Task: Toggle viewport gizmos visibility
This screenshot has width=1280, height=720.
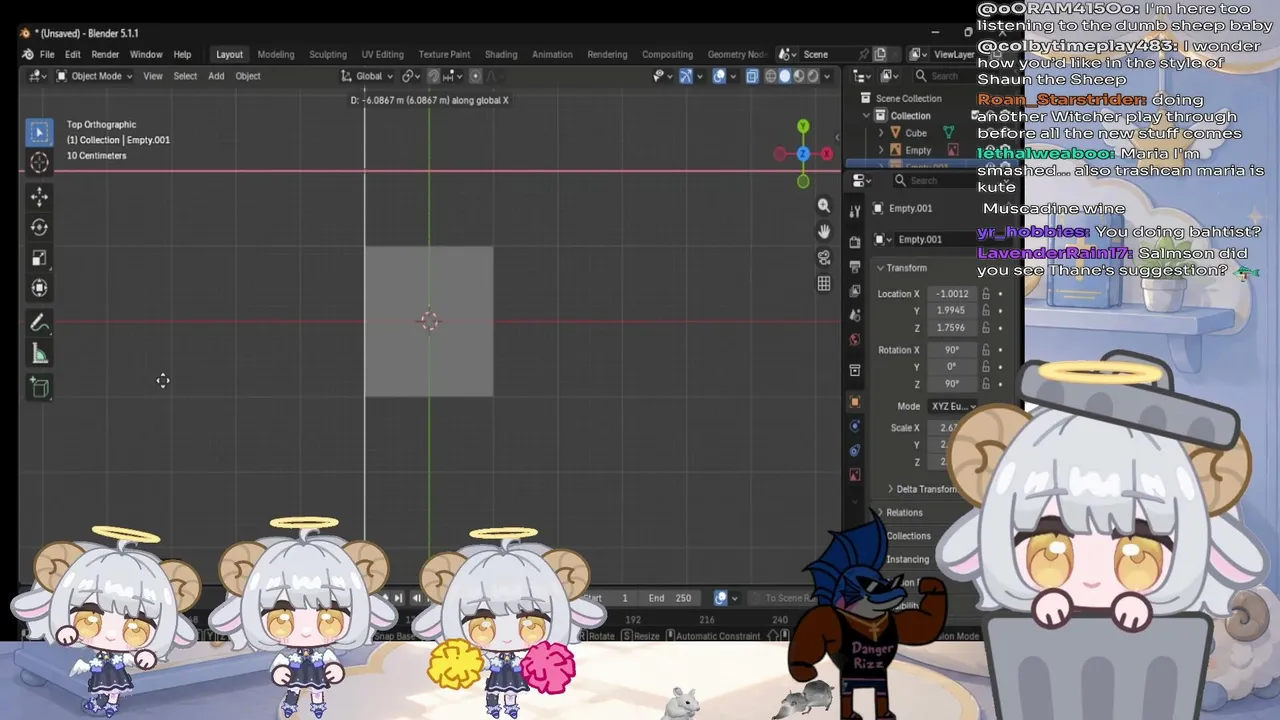Action: click(686, 76)
